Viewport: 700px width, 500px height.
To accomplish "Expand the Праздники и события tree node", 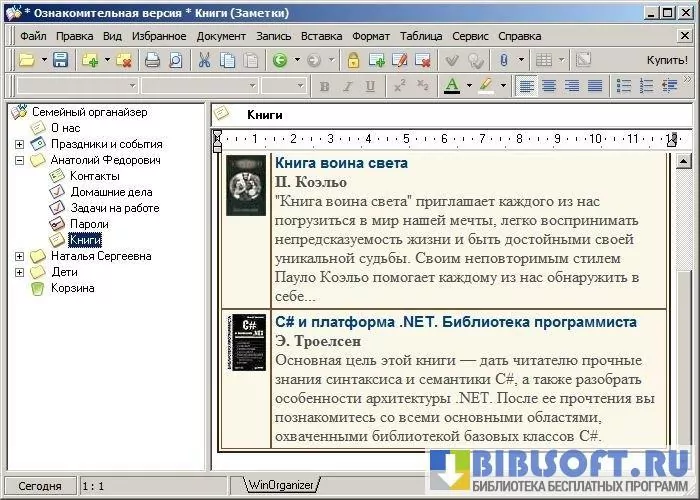I will click(19, 144).
